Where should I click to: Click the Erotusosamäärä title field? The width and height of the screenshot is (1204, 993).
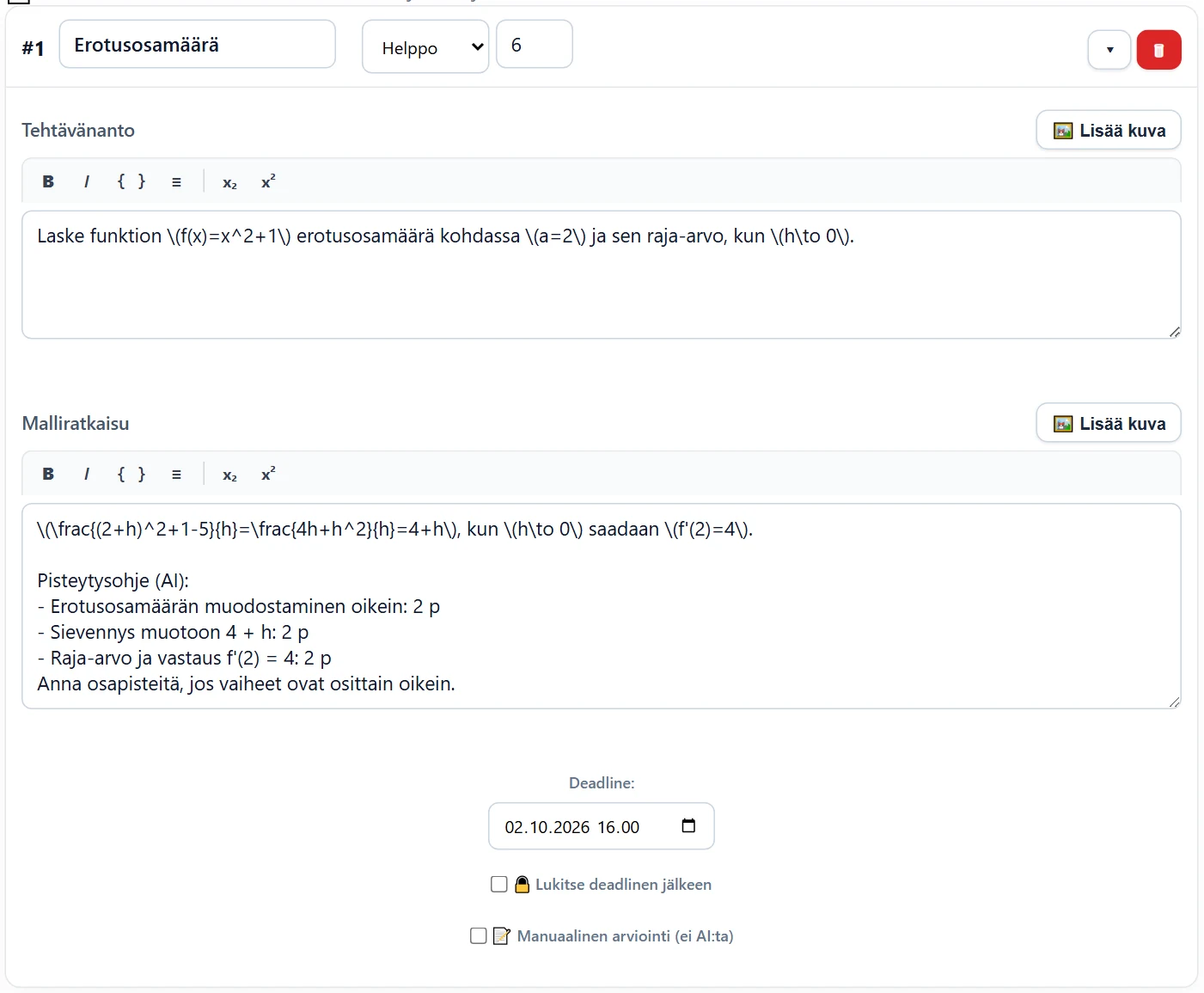click(x=197, y=45)
